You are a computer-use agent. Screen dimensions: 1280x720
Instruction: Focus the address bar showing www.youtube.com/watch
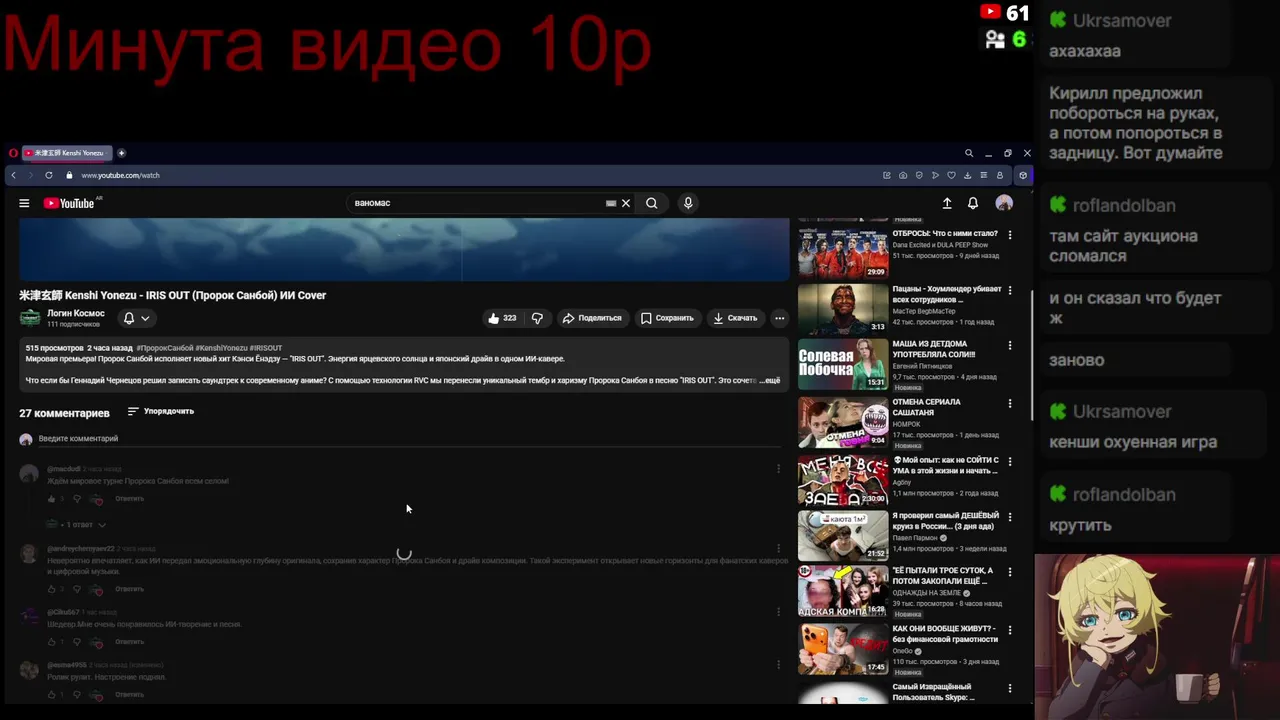point(120,175)
